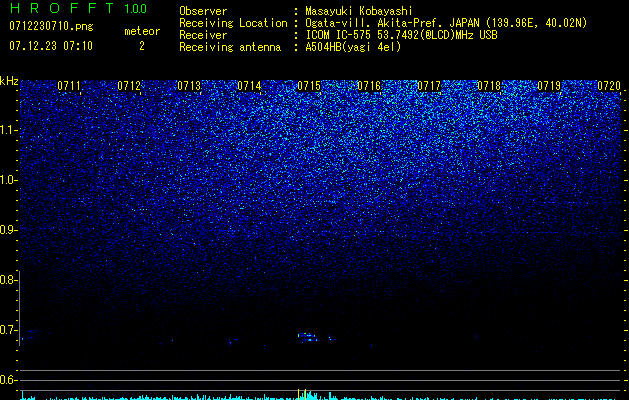Viewport: 629px width, 400px height.
Task: Click the meteor count value 2
Action: [142, 46]
